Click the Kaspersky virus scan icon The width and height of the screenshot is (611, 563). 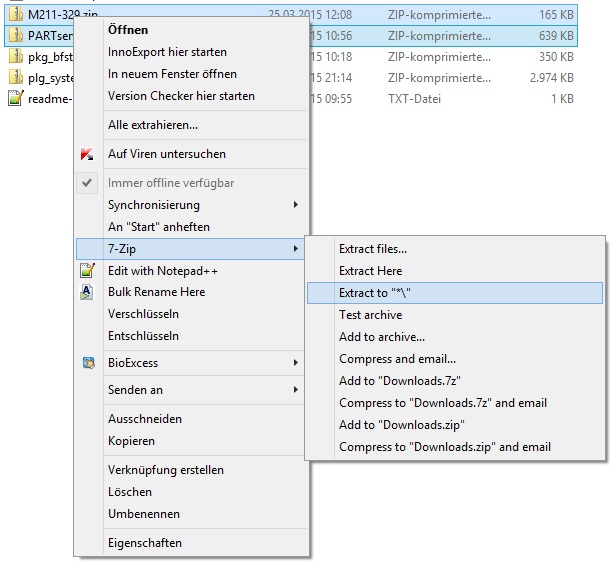[88, 155]
